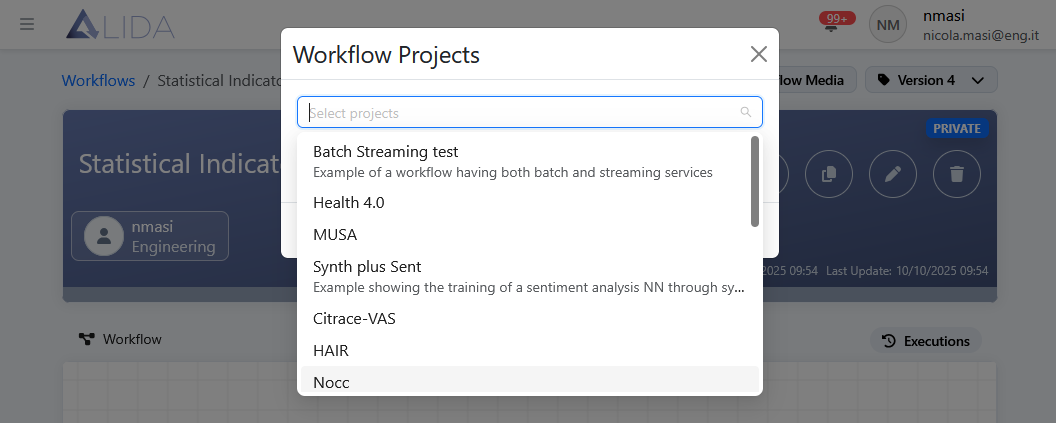
Task: Open the Version 4 dropdown
Action: [931, 80]
